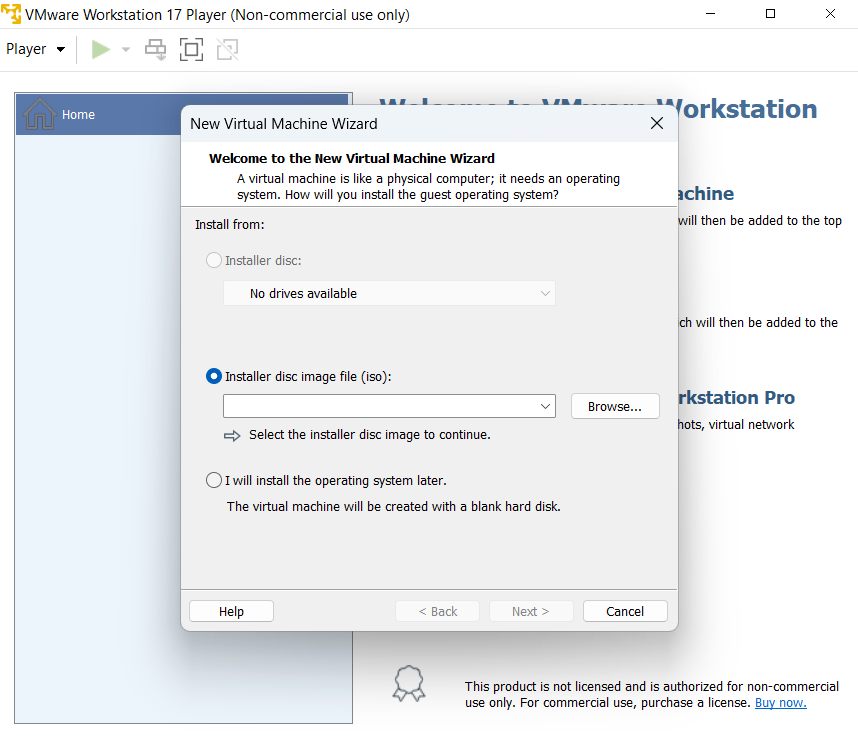Select Installer disc image file (iso) option
Viewport: 858px width, 739px height.
(213, 376)
